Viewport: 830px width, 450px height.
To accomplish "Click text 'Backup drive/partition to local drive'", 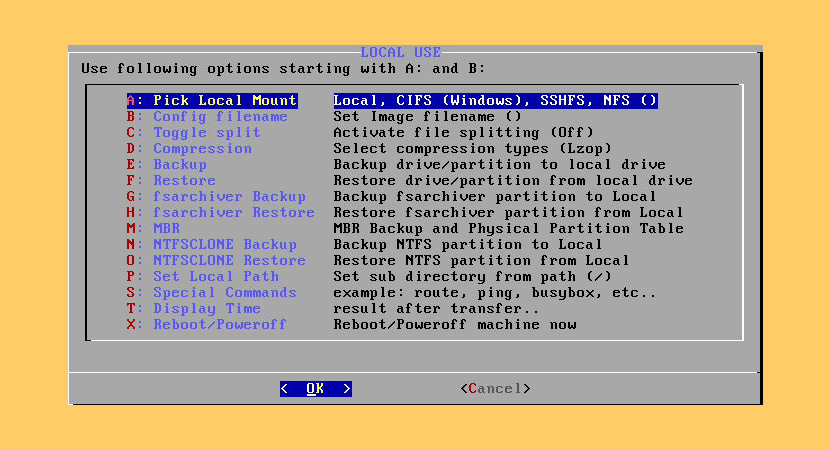I will click(499, 164).
